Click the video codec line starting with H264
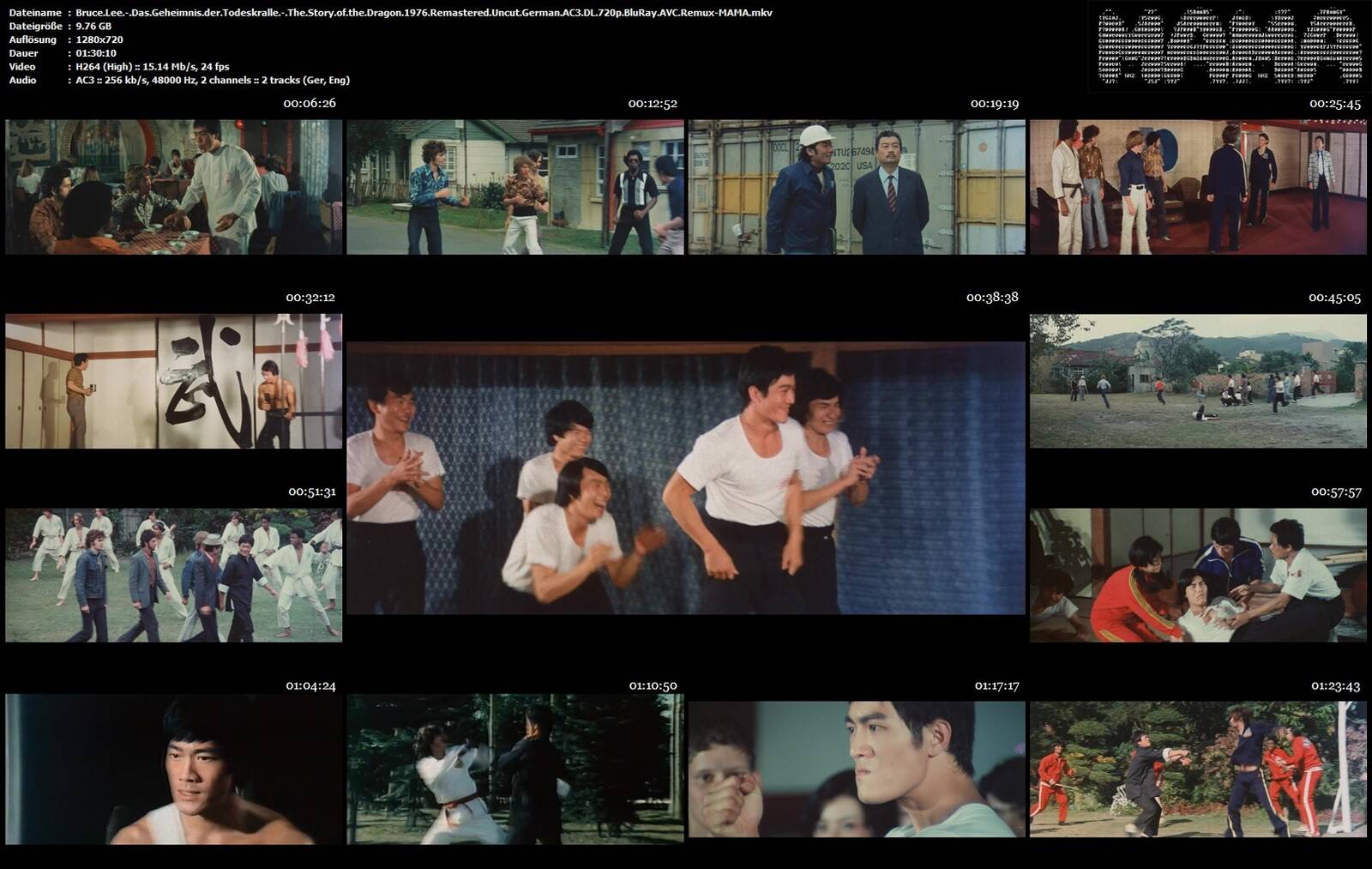This screenshot has height=869, width=1372. [x=153, y=67]
